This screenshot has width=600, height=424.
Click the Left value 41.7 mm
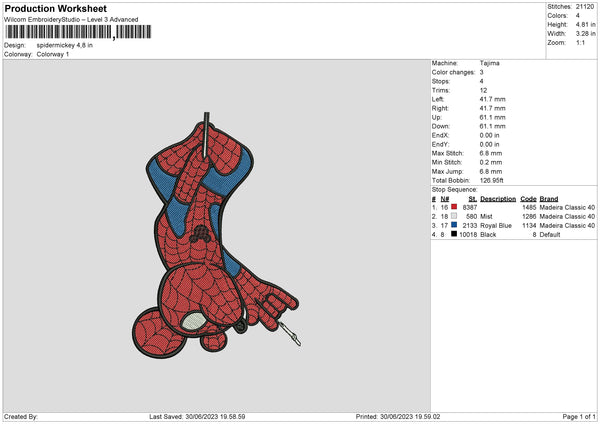pos(492,99)
